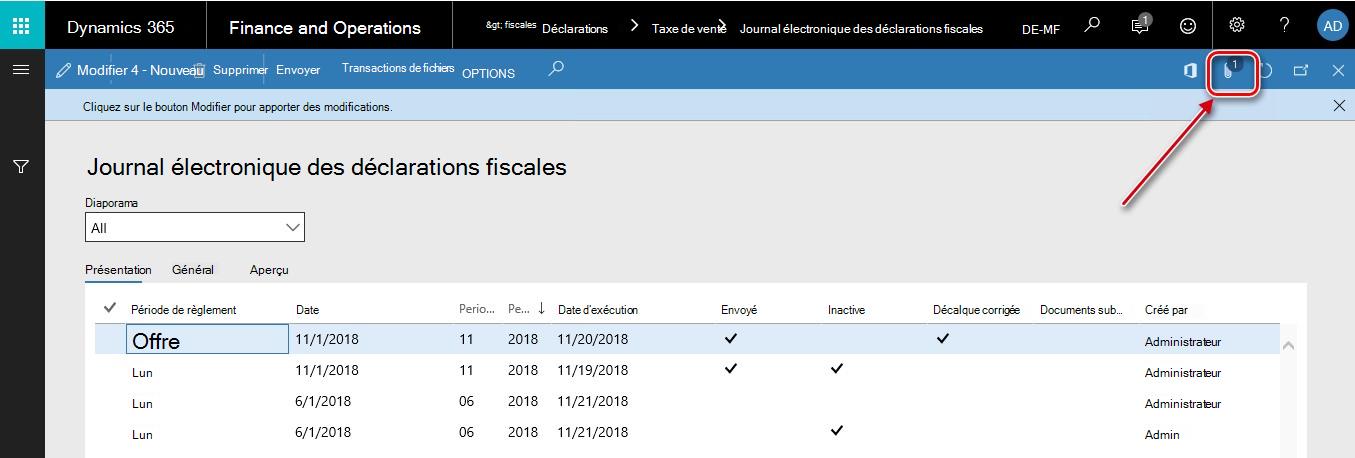Open the AD user account avatar
Viewport: 1355px width, 458px height.
(x=1332, y=26)
